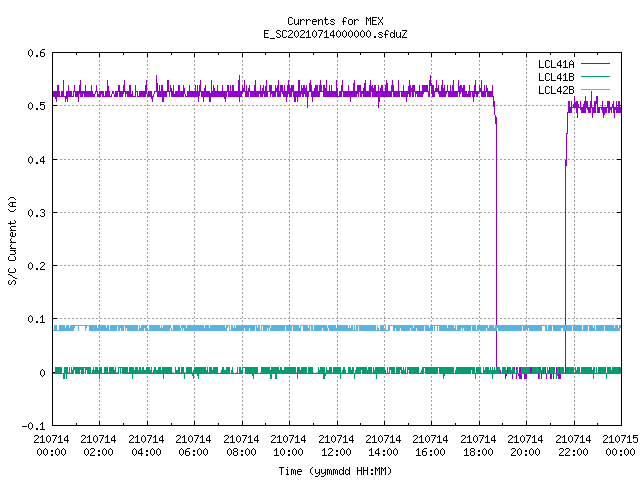Image resolution: width=640 pixels, height=480 pixels.
Task: Click the 06:00 time tick label
Action: (x=193, y=452)
